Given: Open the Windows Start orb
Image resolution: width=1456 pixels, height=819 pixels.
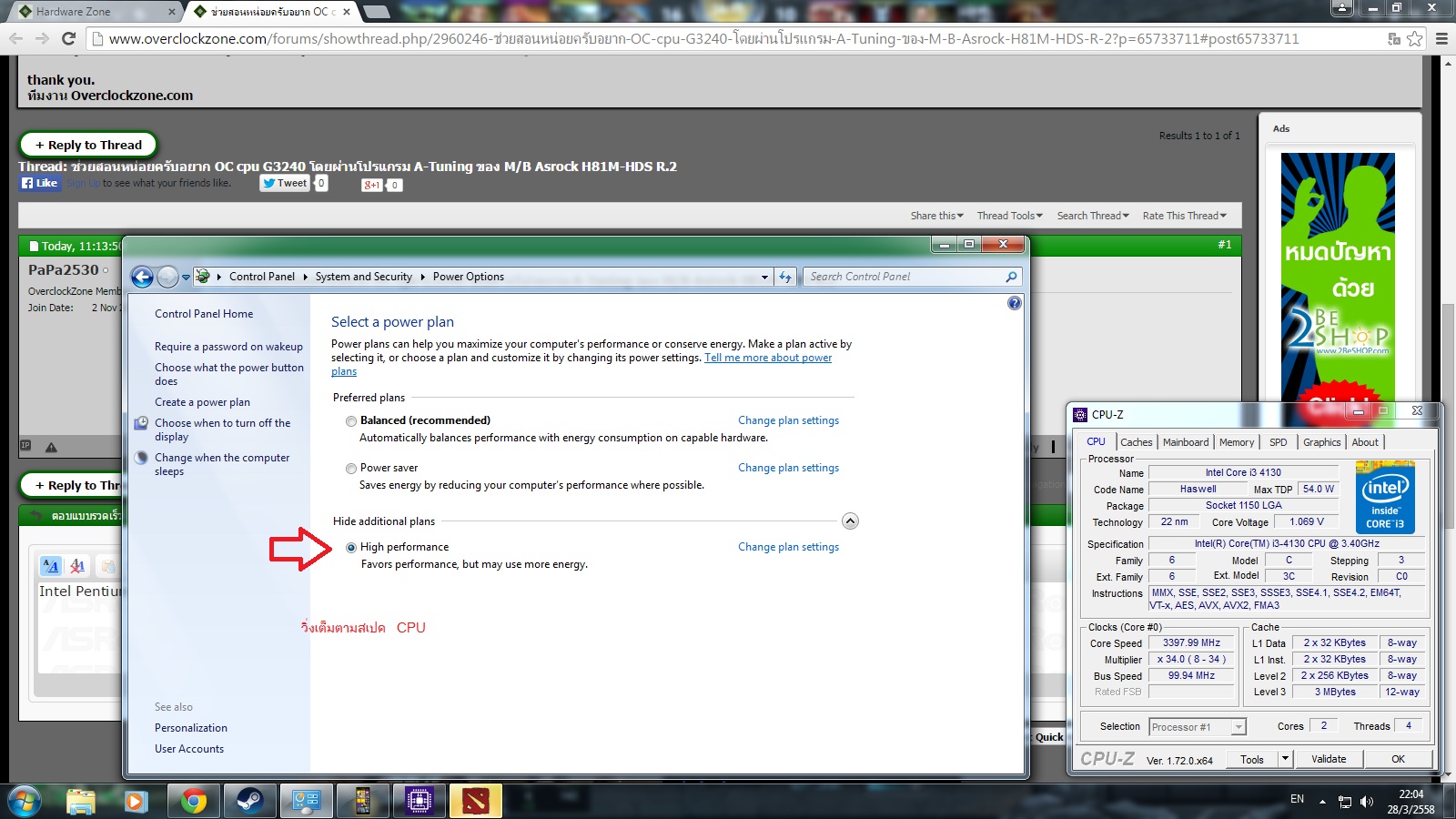Looking at the screenshot, I should [25, 801].
